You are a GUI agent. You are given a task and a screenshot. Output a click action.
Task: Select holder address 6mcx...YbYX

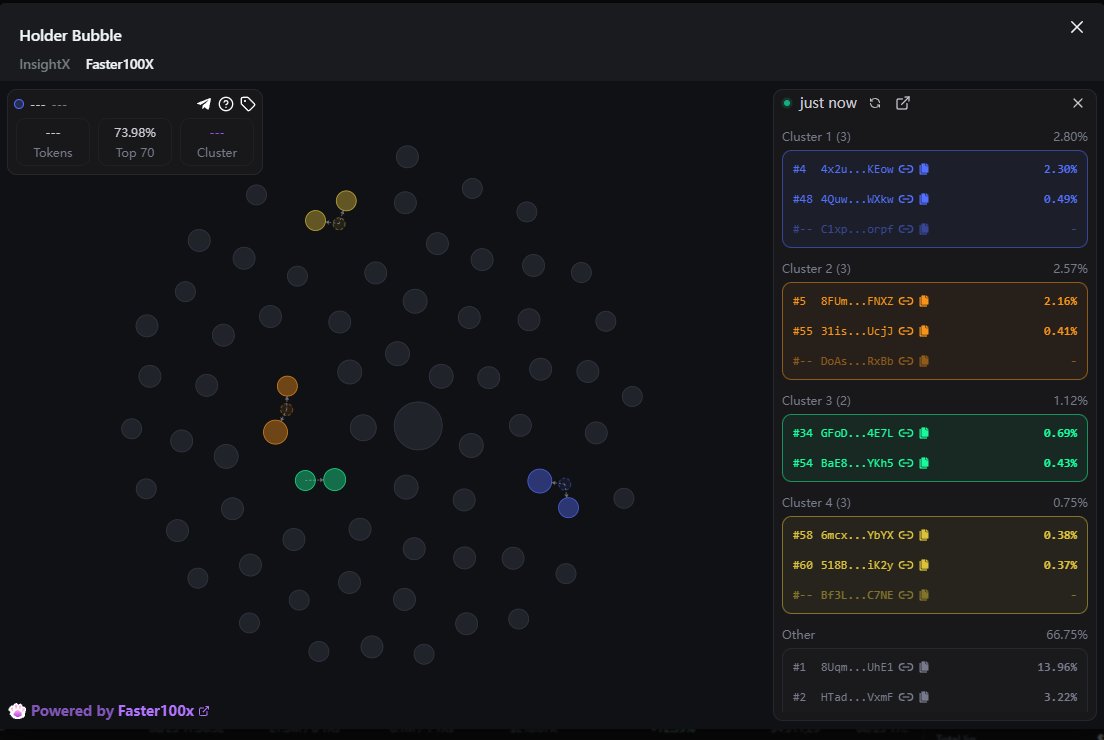click(857, 535)
